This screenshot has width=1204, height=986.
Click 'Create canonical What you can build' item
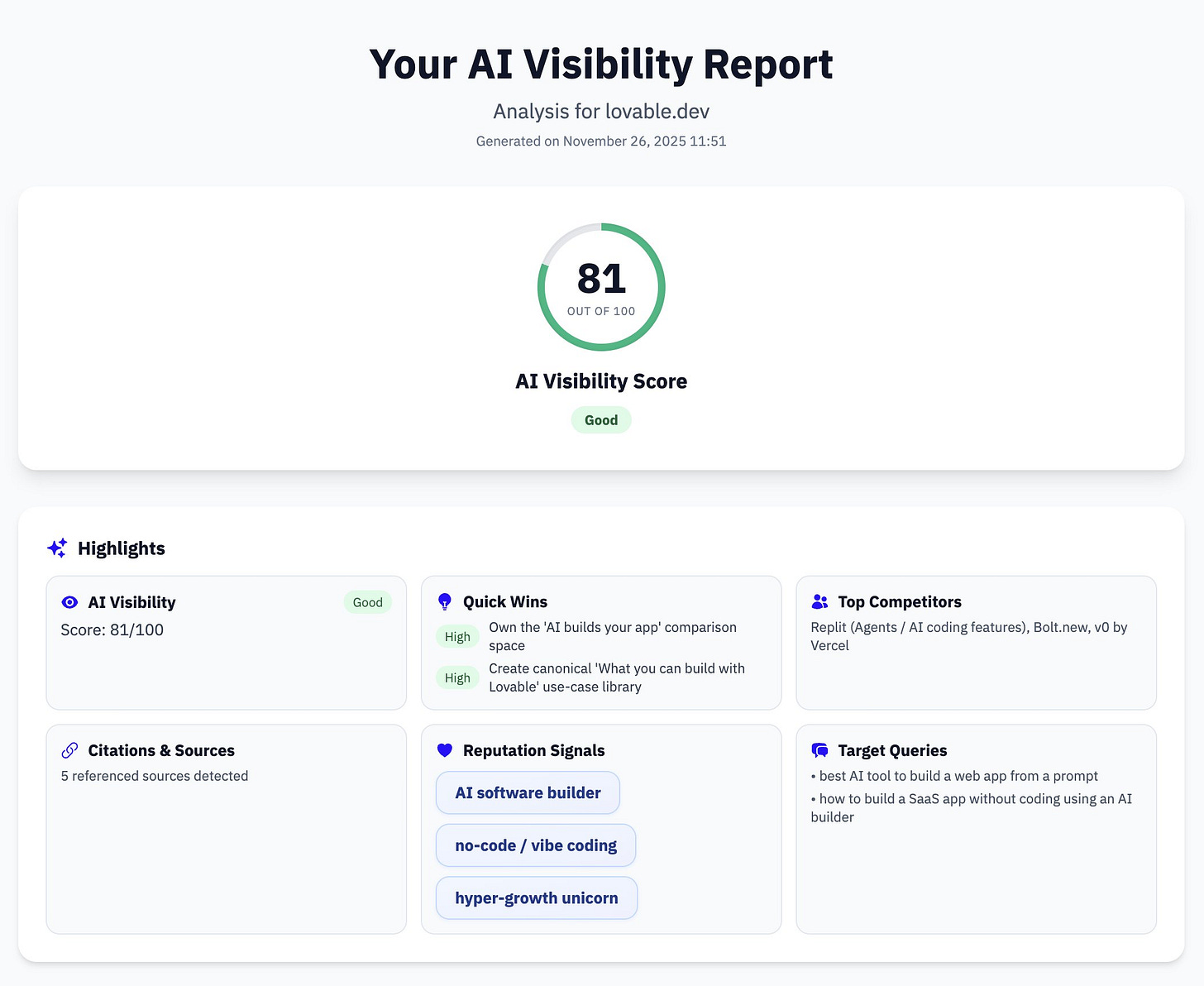click(x=617, y=677)
